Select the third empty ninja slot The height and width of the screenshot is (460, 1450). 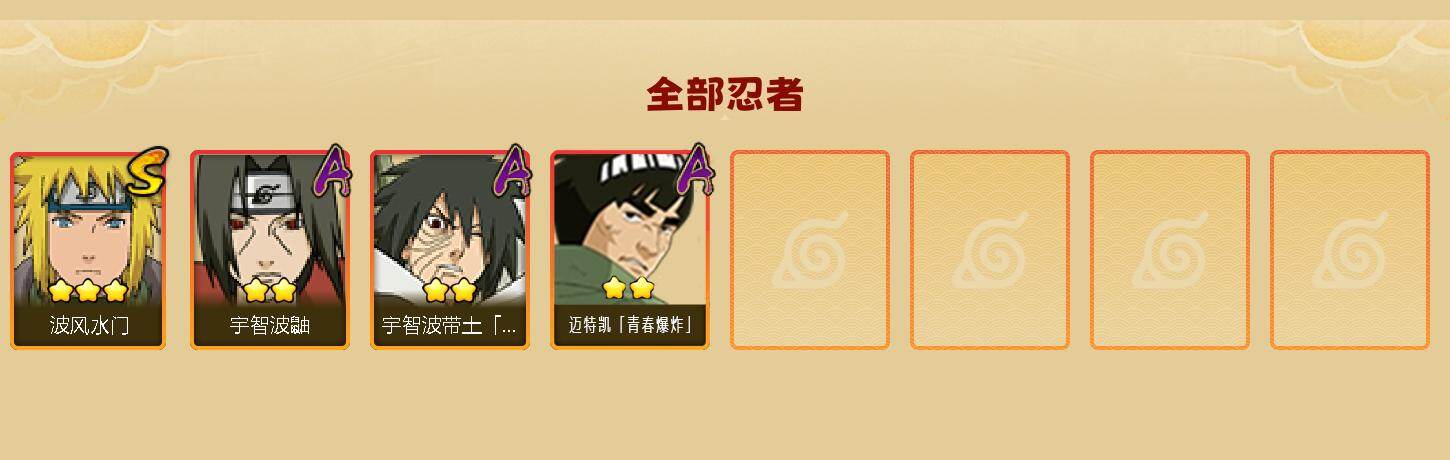1170,250
